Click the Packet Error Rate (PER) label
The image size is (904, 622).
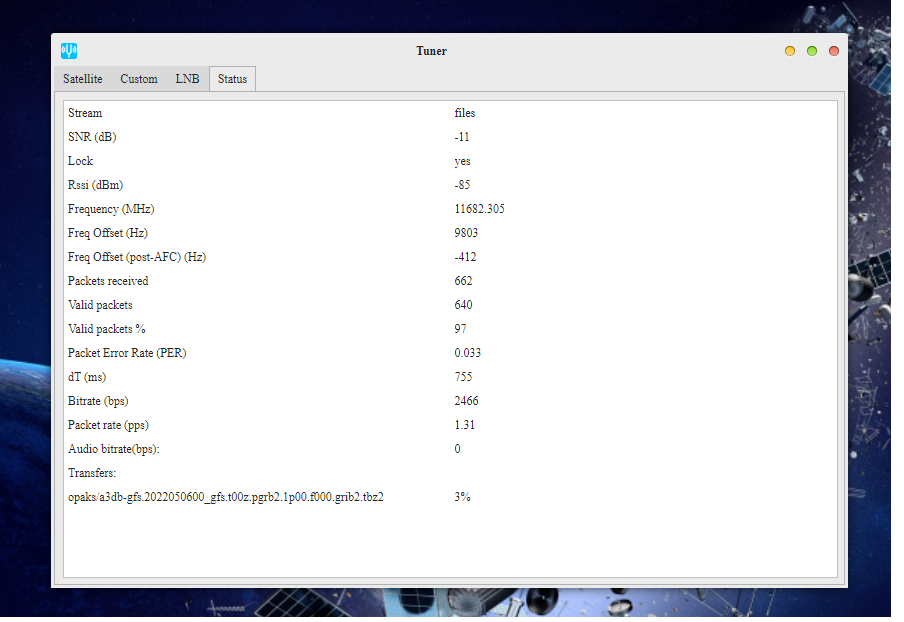127,353
